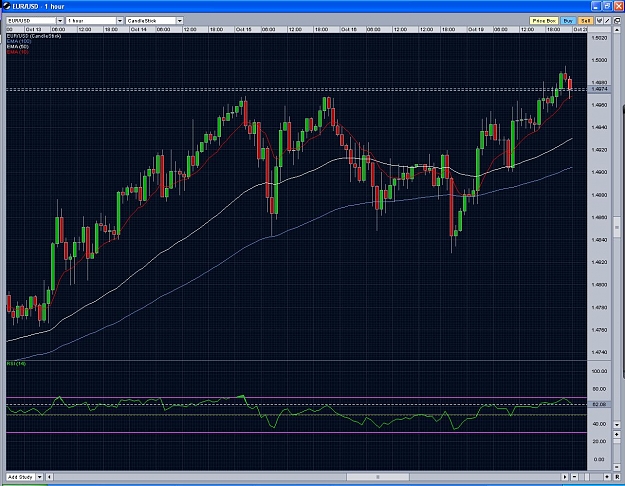Click the current price marker on price axis

tap(599, 89)
